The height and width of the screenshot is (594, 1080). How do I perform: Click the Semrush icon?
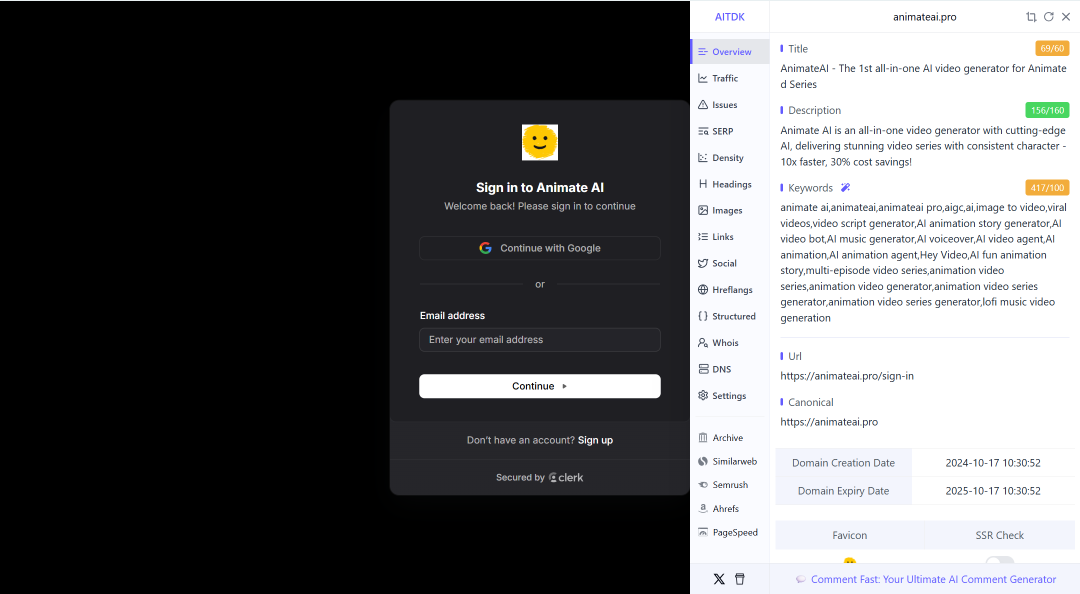pos(703,485)
